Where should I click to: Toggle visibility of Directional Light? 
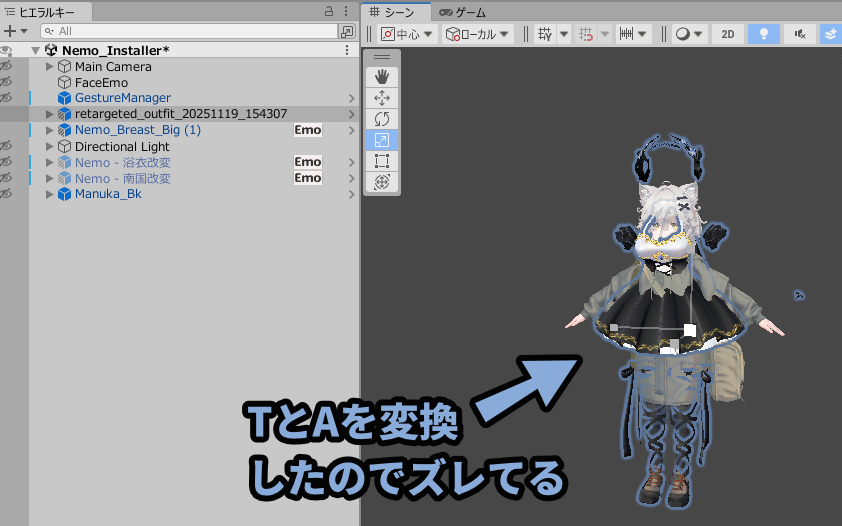[7, 146]
